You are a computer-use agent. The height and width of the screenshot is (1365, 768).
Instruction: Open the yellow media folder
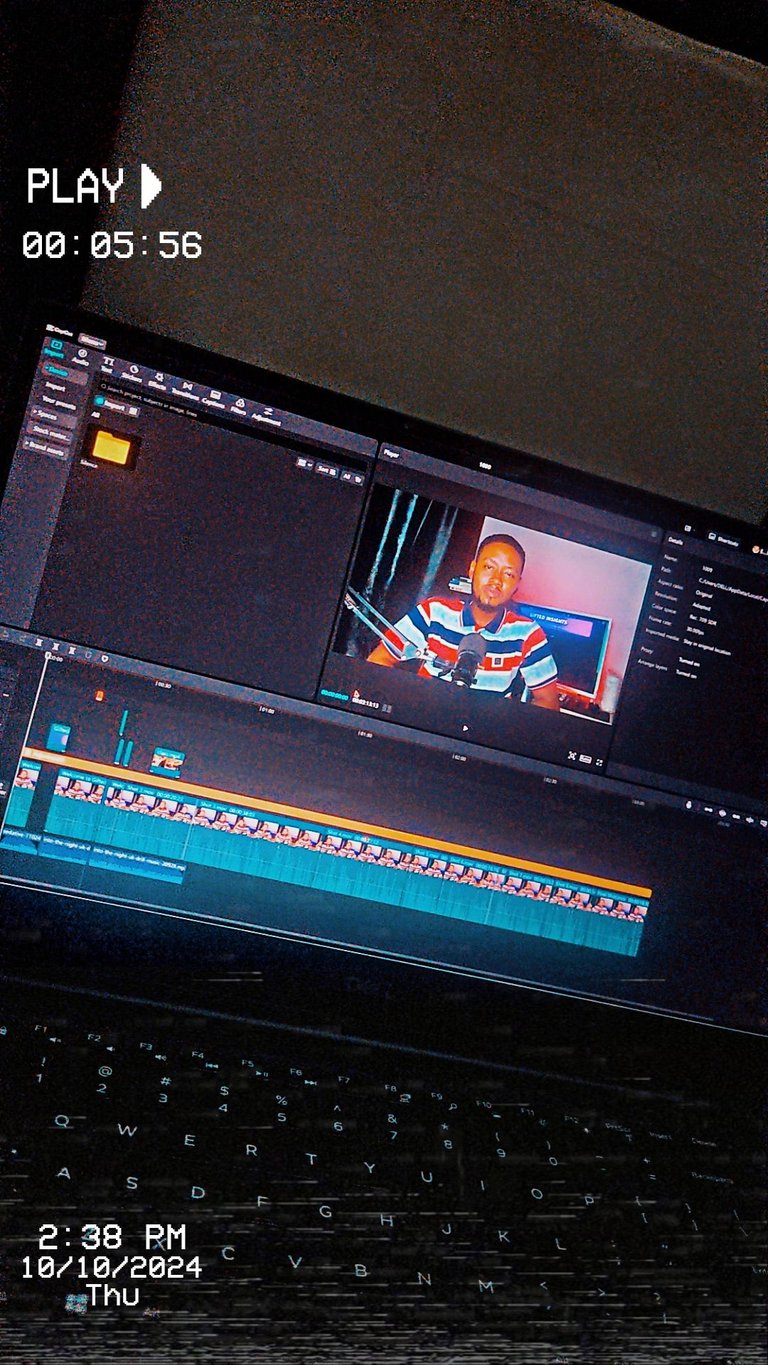[111, 446]
